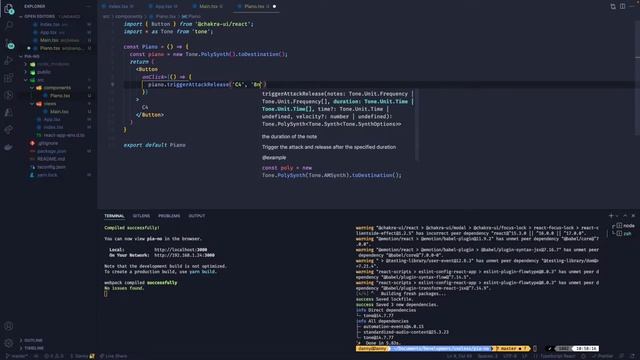
Task: Click the .gitignore file in explorer
Action: tap(47, 143)
